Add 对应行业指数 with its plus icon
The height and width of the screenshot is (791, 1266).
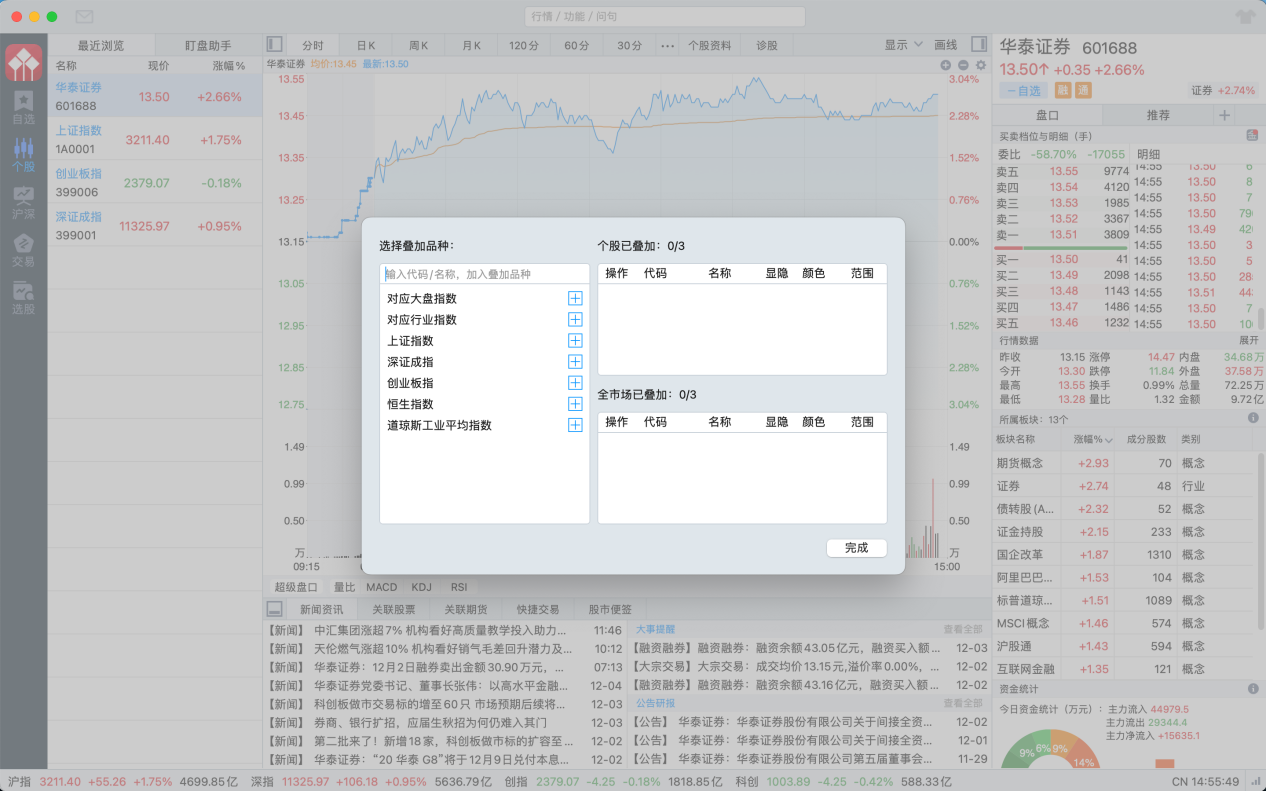pos(575,319)
